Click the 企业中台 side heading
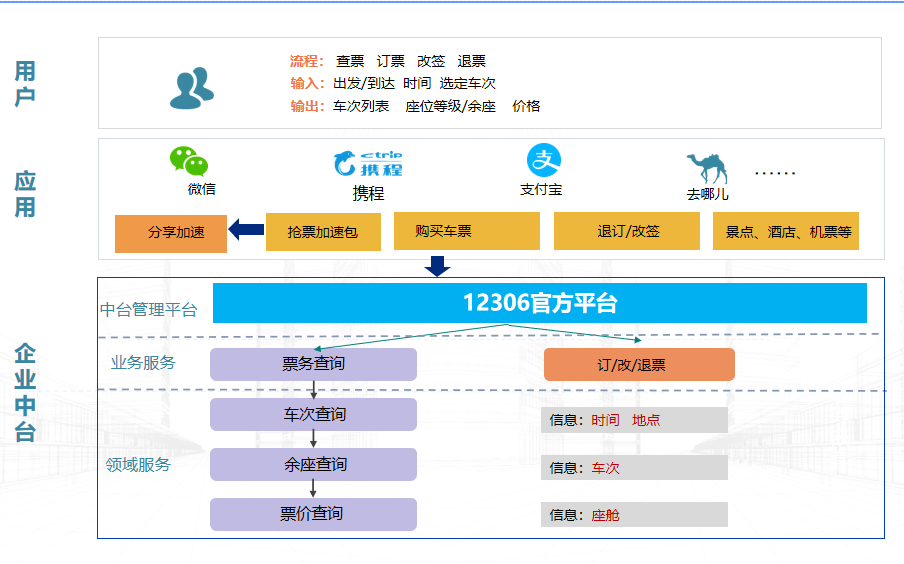The width and height of the screenshot is (904, 564). (25, 393)
